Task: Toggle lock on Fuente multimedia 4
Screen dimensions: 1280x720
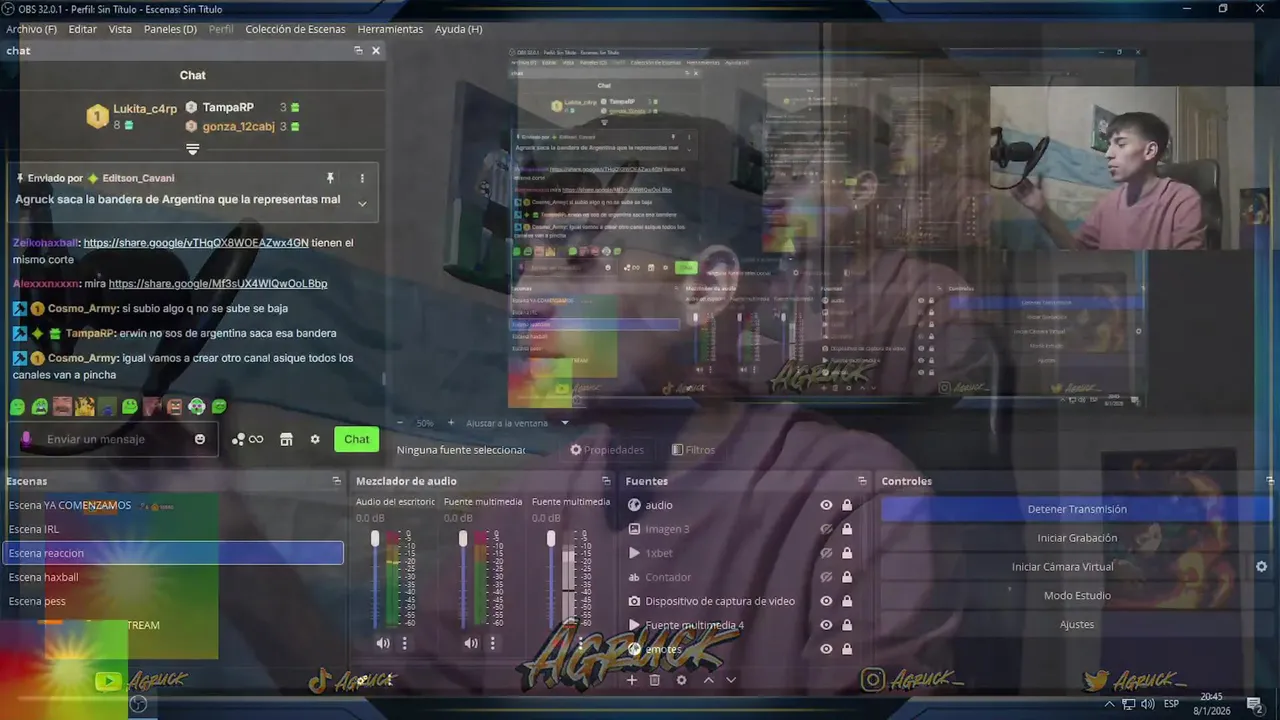Action: click(847, 625)
